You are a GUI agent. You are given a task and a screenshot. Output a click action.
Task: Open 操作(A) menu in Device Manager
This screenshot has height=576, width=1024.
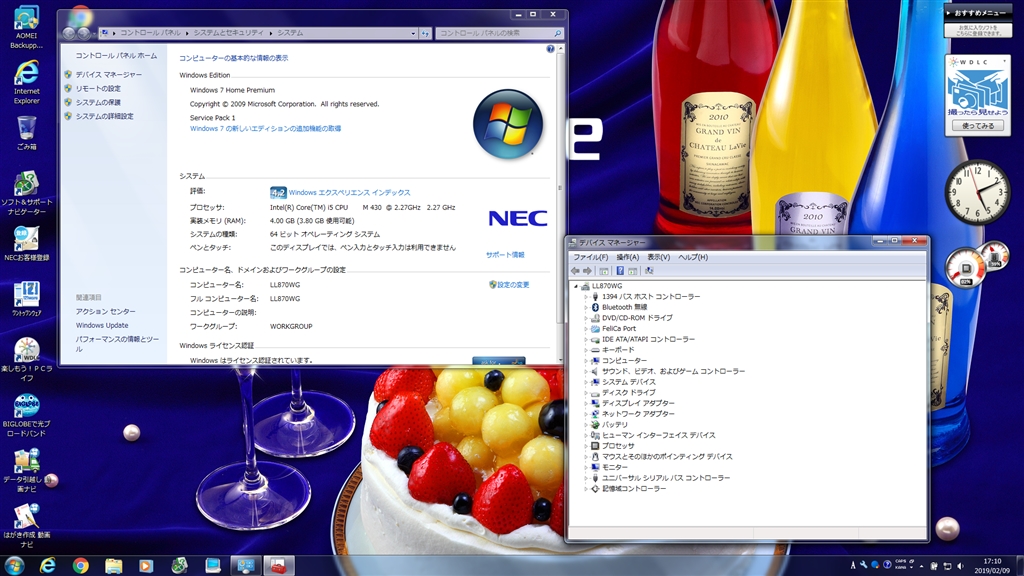tap(627, 257)
